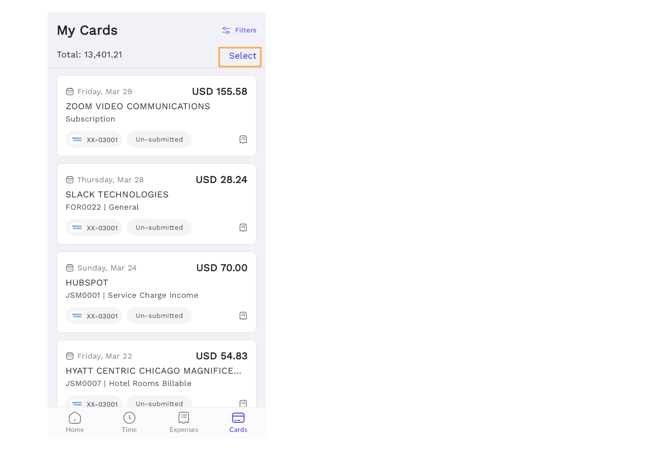Click the calendar icon beside Friday, Mar 29

(70, 92)
